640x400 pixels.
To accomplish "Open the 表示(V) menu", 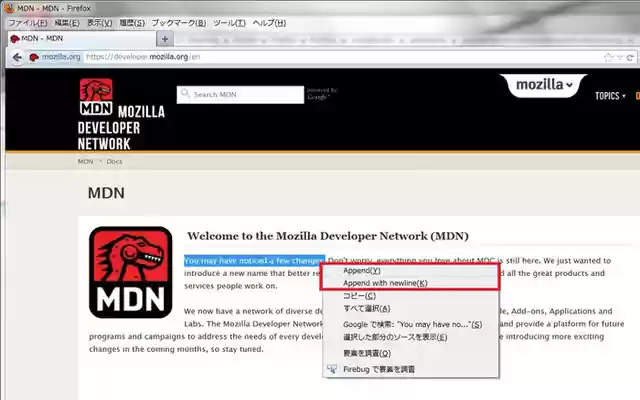I will (100, 23).
